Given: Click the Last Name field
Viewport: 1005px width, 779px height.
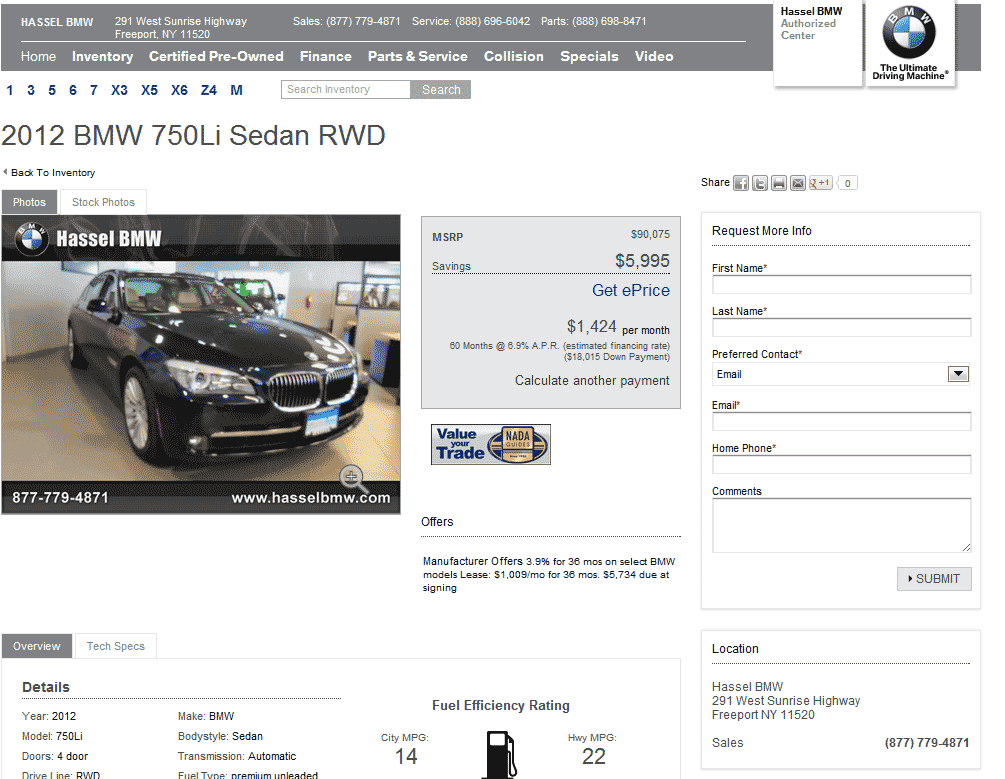Looking at the screenshot, I should pyautogui.click(x=841, y=327).
